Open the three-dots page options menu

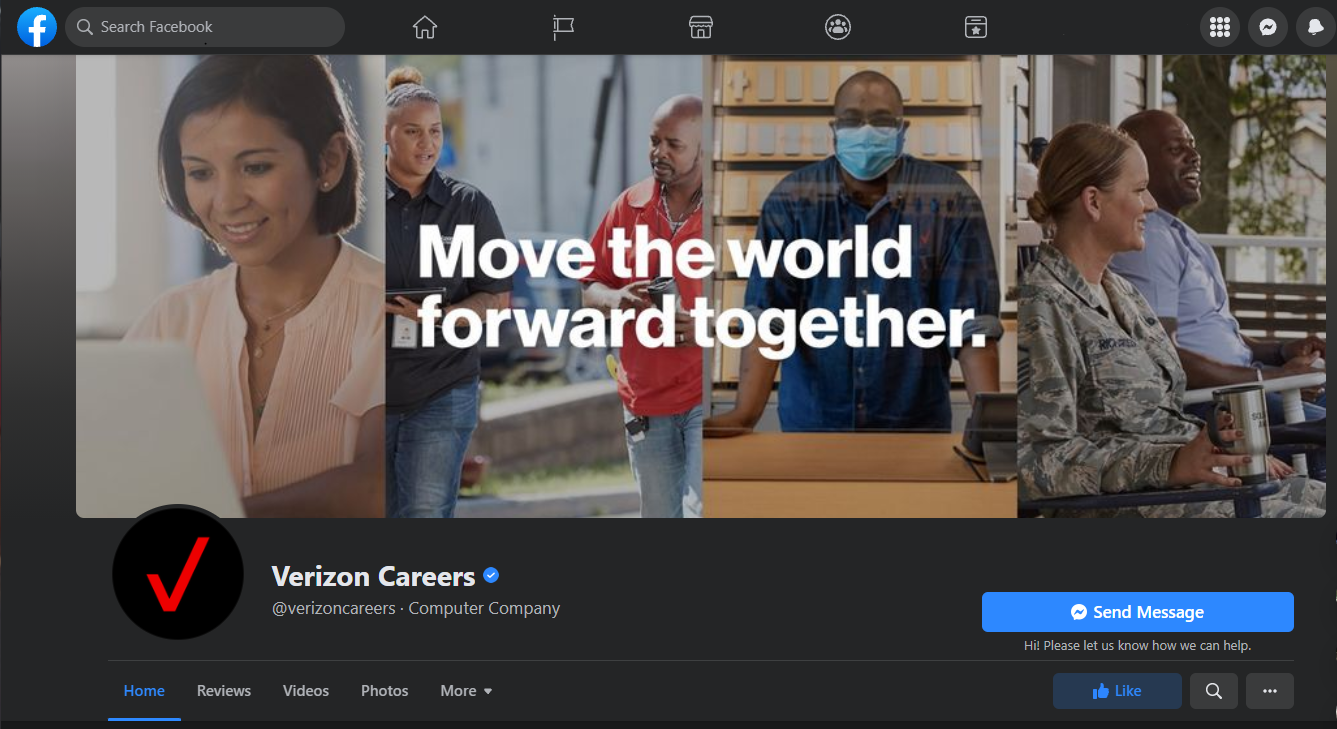coord(1270,691)
